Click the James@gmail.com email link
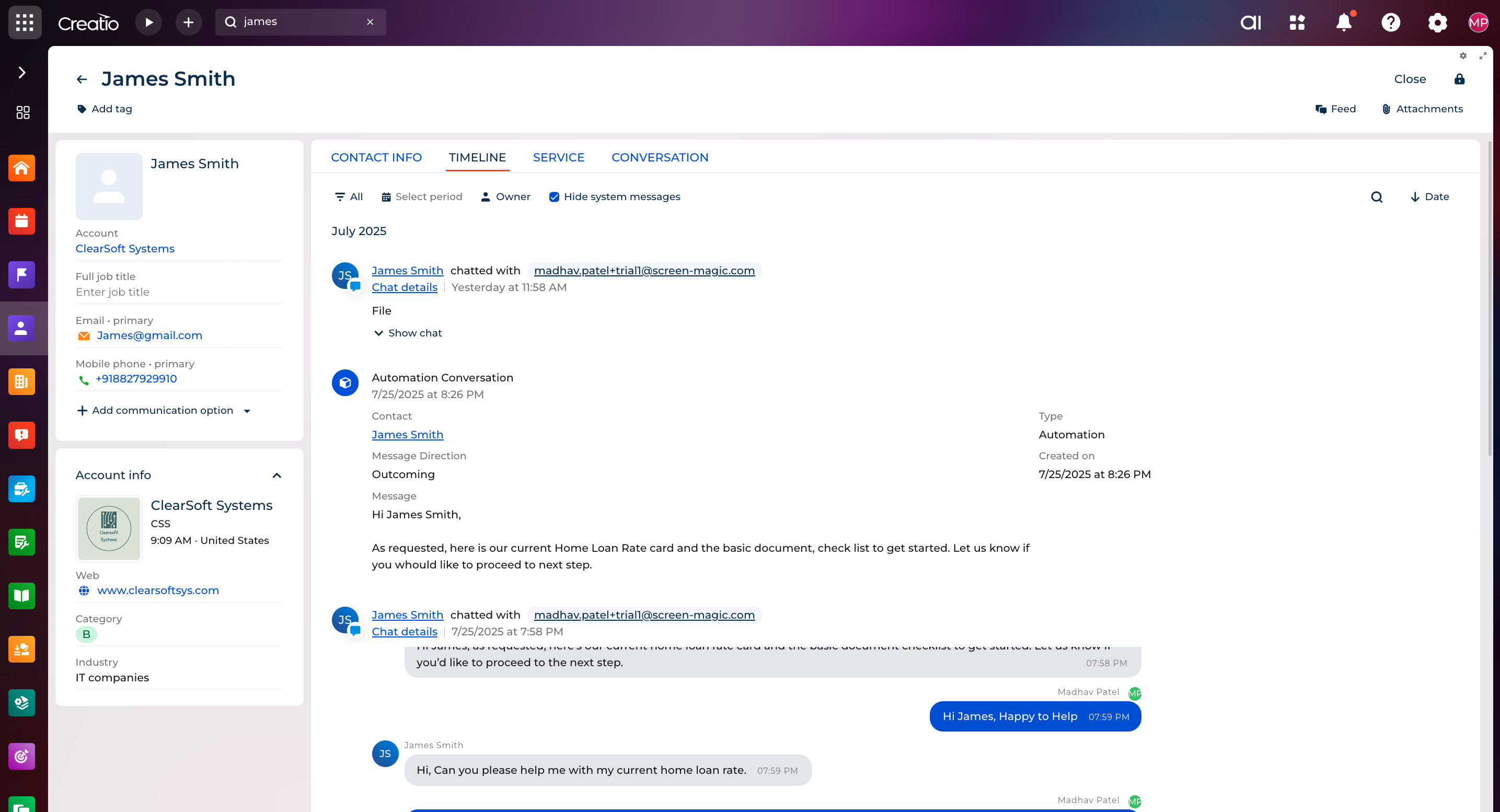Screen dimensions: 1500x812 149,335
